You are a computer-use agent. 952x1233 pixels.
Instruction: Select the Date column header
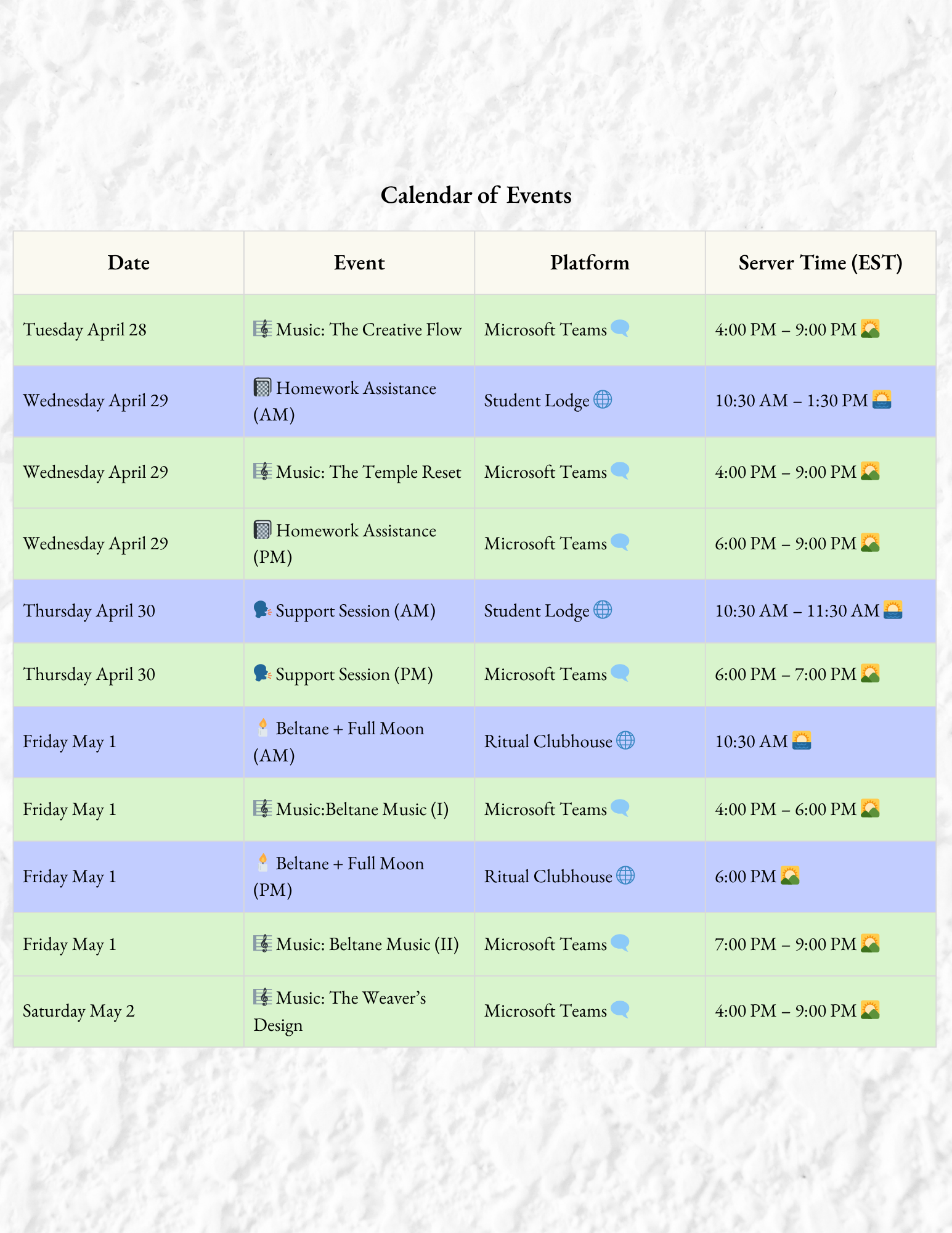point(128,263)
